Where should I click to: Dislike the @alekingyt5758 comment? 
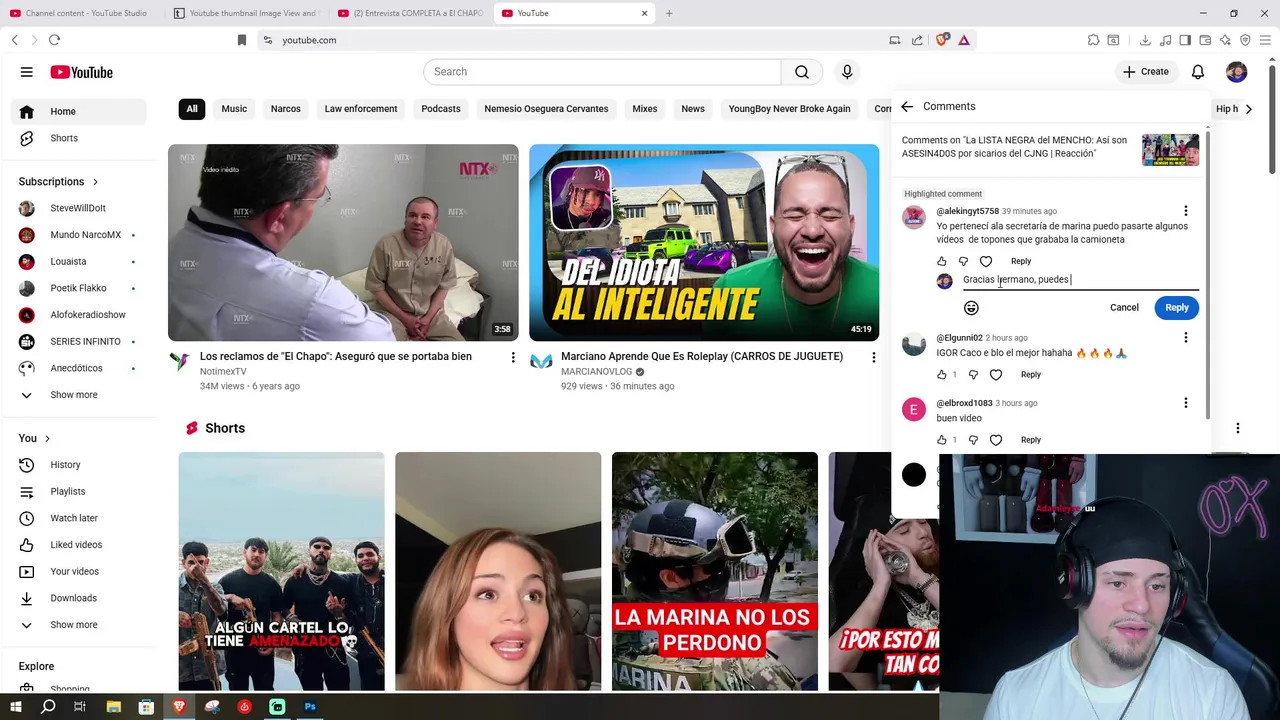click(964, 261)
